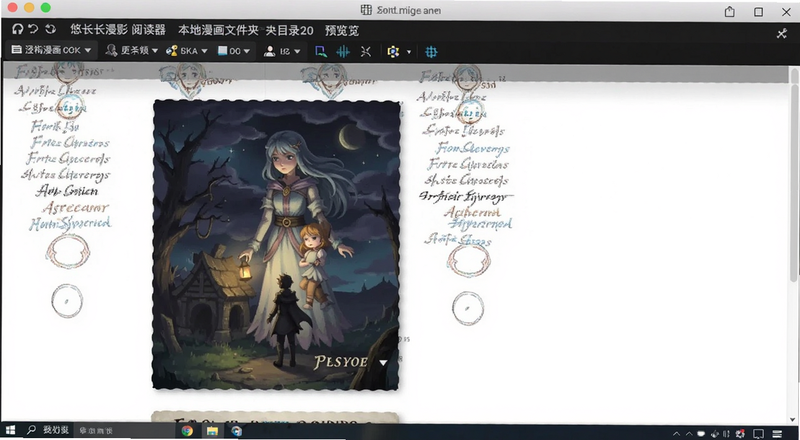The width and height of the screenshot is (800, 440).
Task: Click the taskbar search magnifier icon
Action: coord(31,430)
